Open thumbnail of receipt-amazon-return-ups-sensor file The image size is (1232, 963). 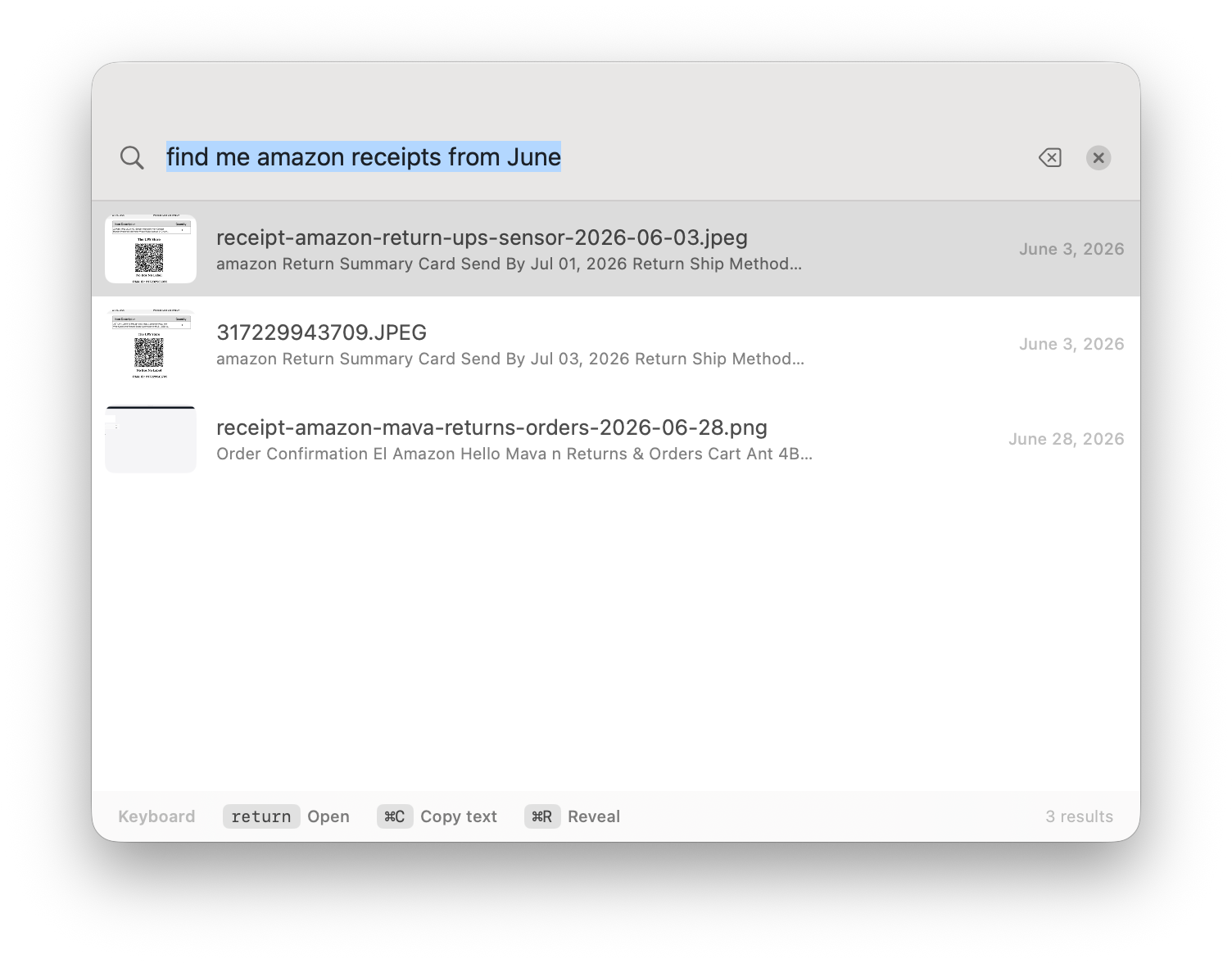click(x=151, y=249)
